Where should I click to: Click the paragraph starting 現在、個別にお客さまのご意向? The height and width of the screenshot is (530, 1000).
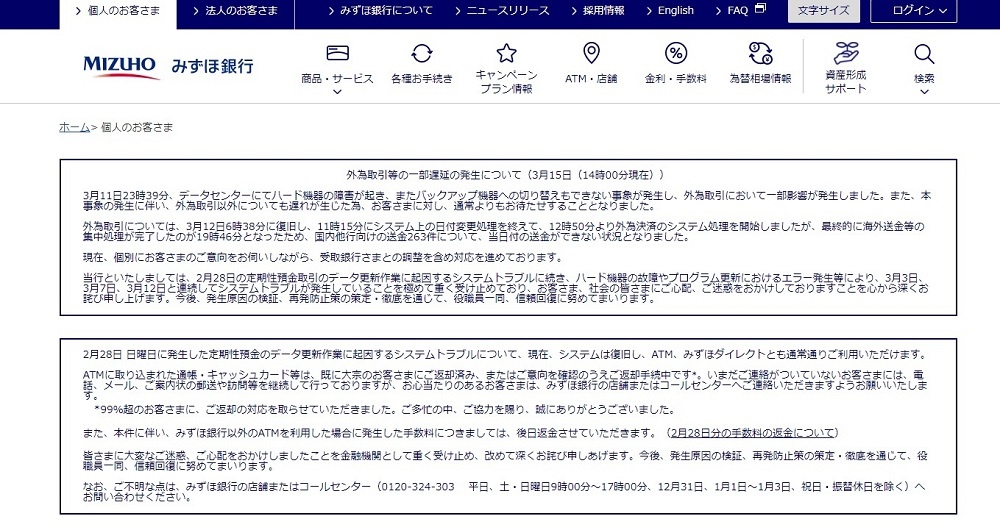(323, 258)
